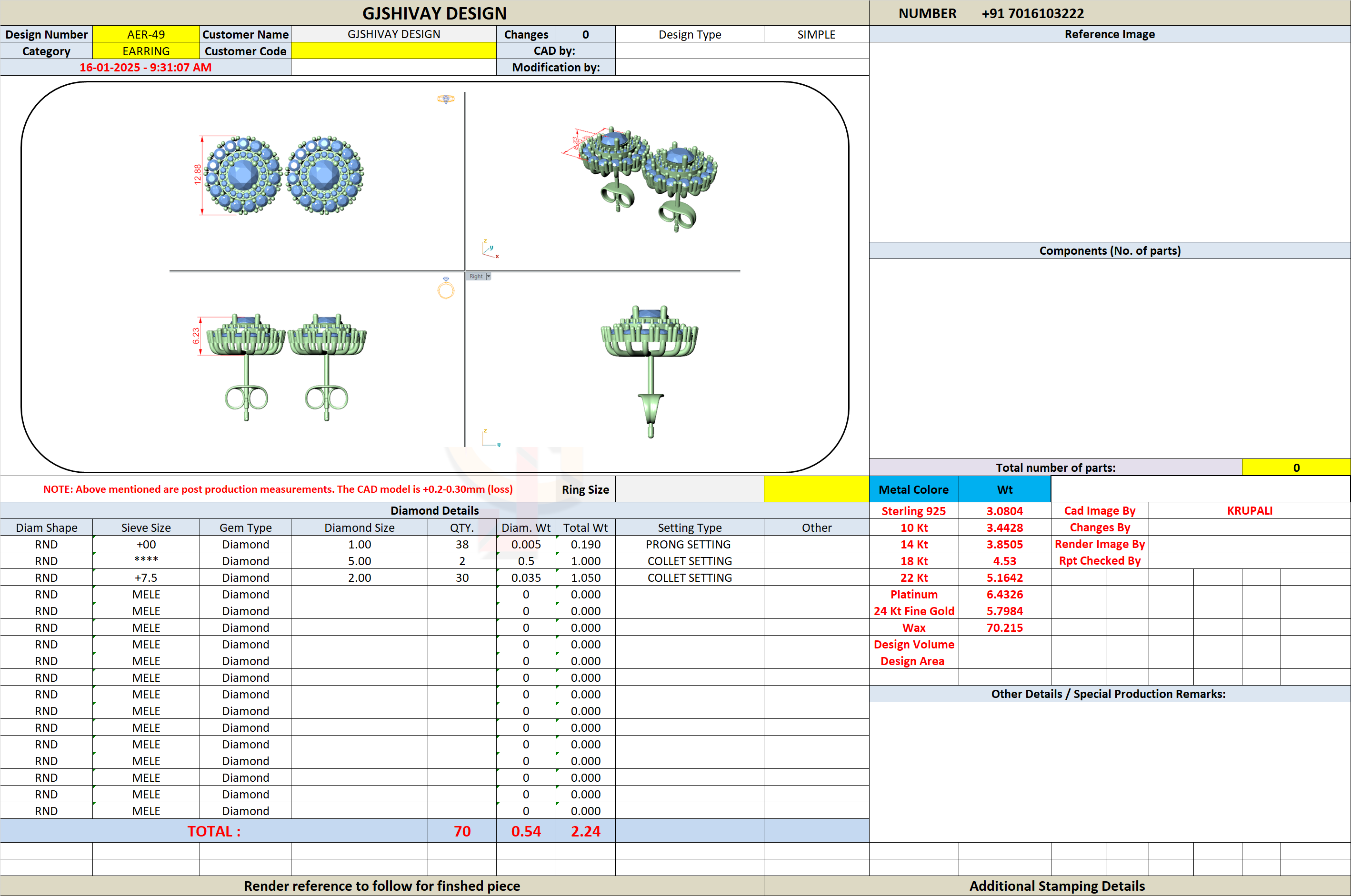
Task: Click the empty yellow Customer Code field
Action: tap(393, 51)
